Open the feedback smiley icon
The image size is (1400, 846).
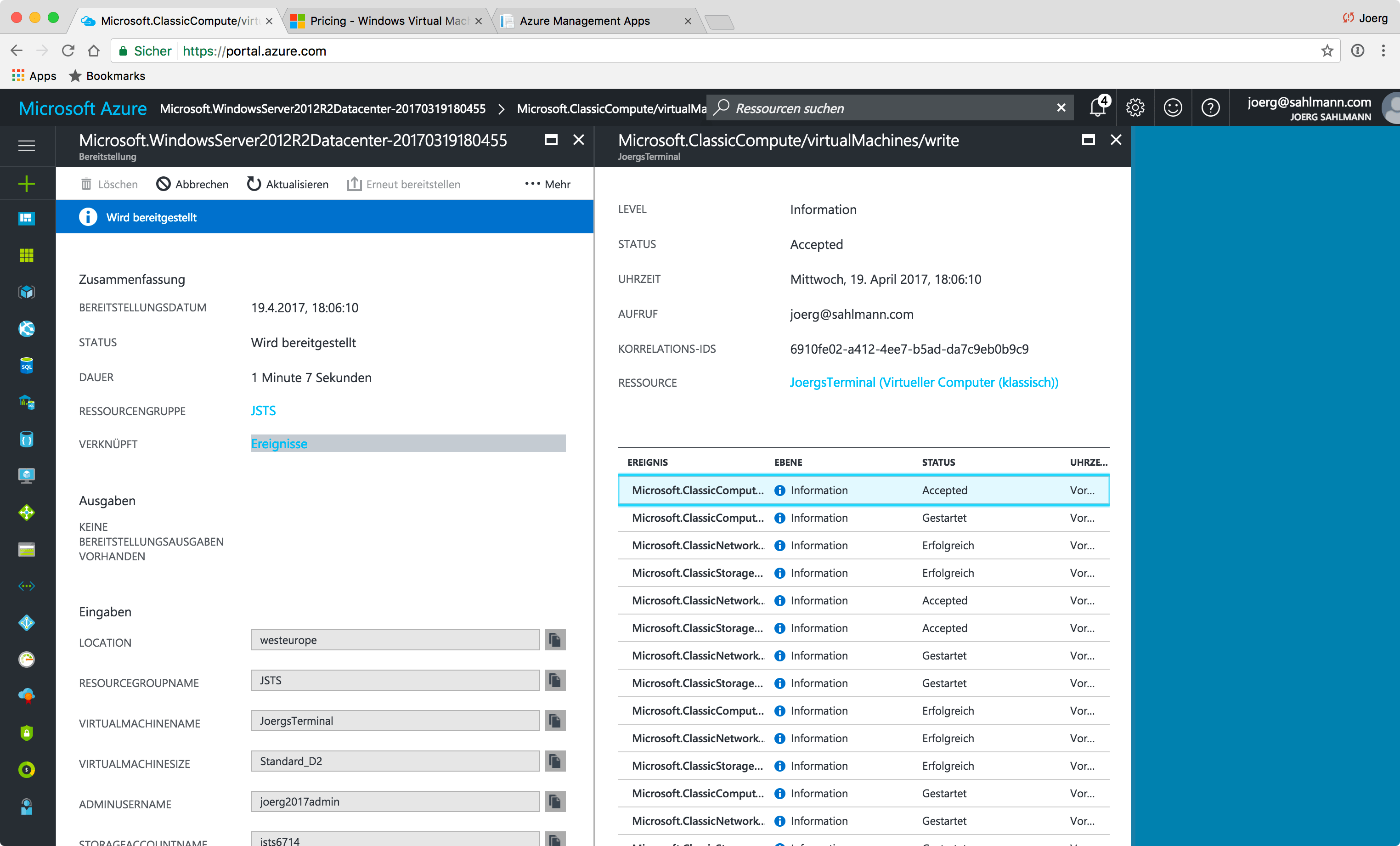click(1173, 107)
